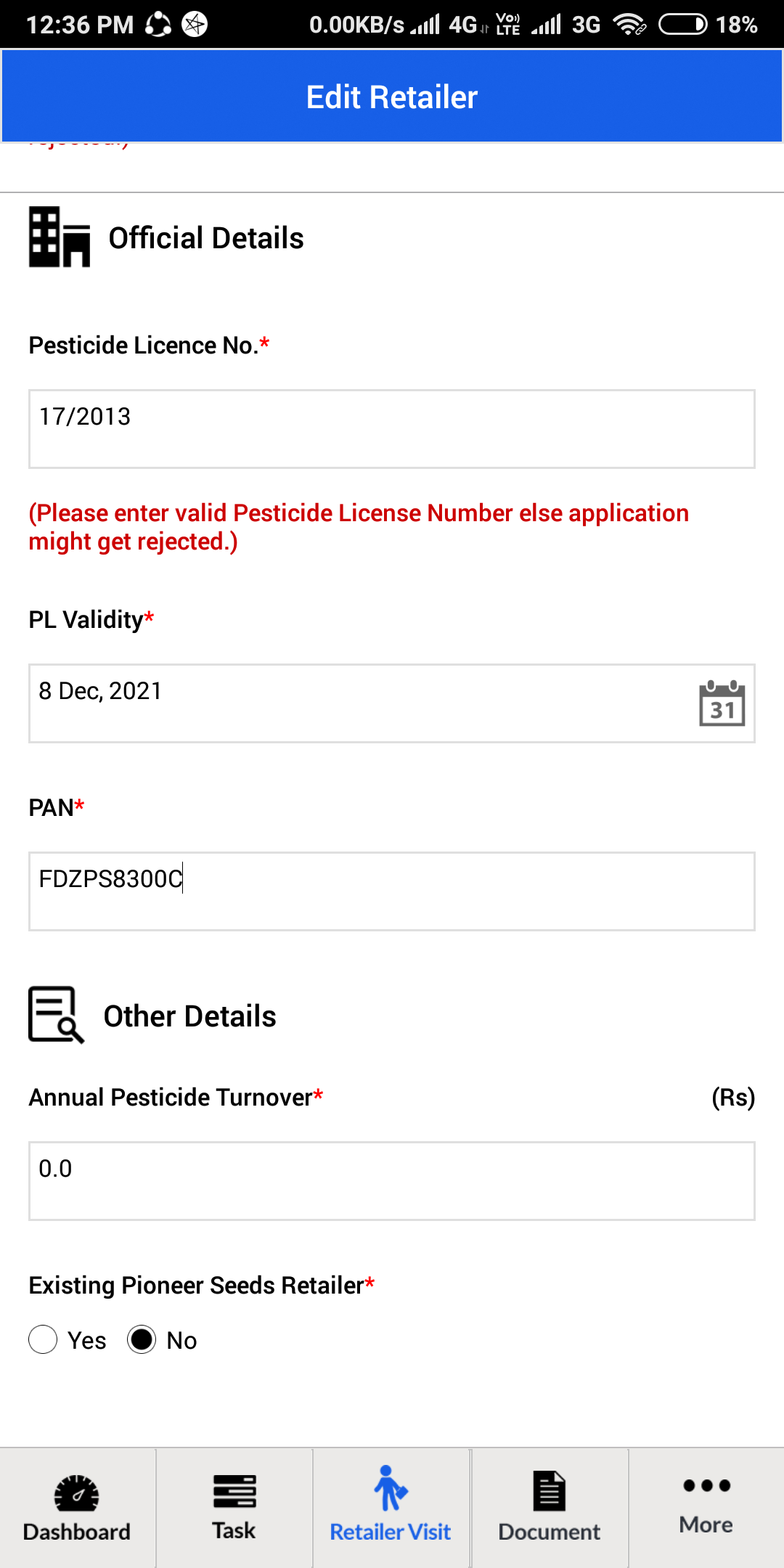The width and height of the screenshot is (784, 1568).
Task: Focus the PAN input field
Action: [x=392, y=891]
